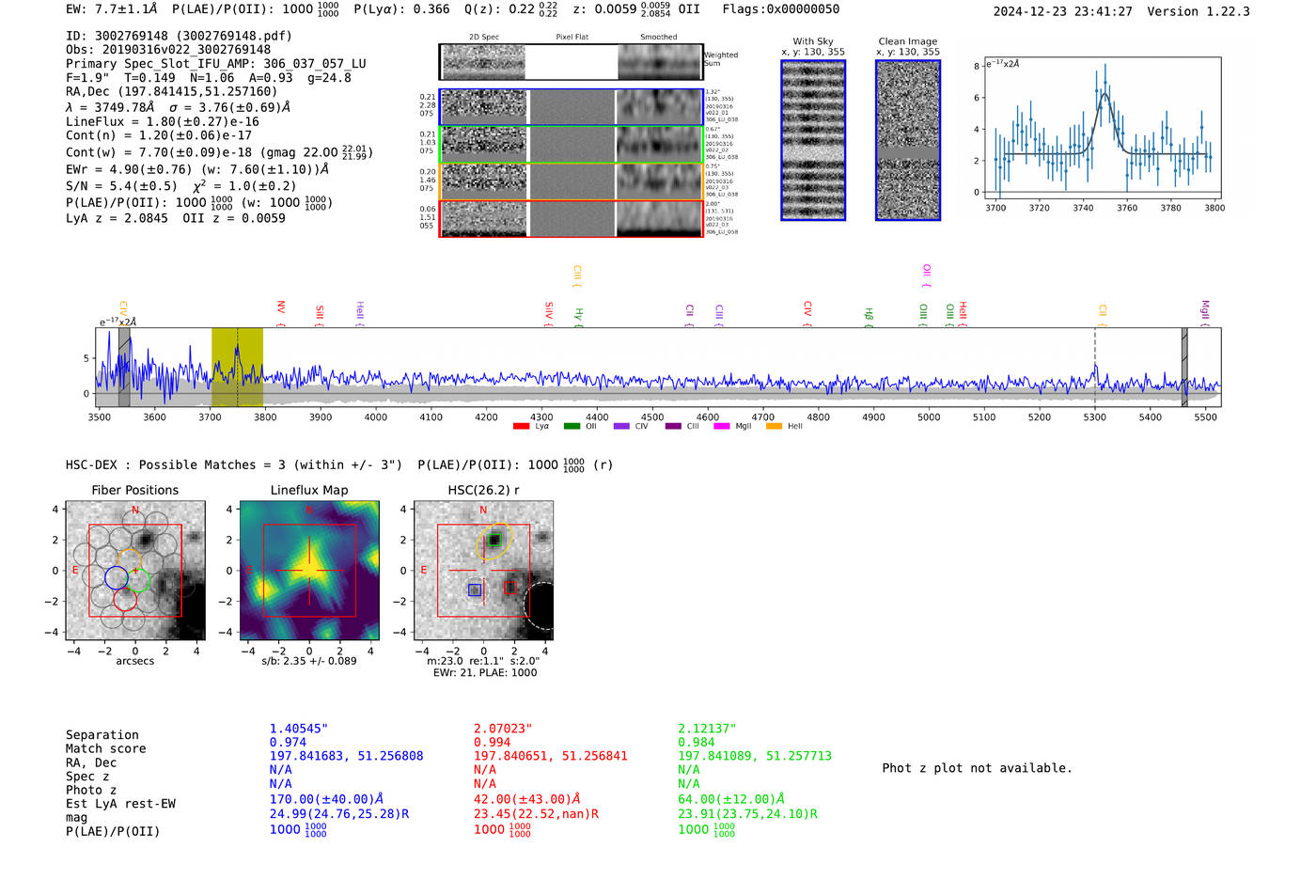Viewport: 1316px width, 896px height.
Task: Click the Weighted Sum 2D Spec strip
Action: pyautogui.click(x=483, y=62)
